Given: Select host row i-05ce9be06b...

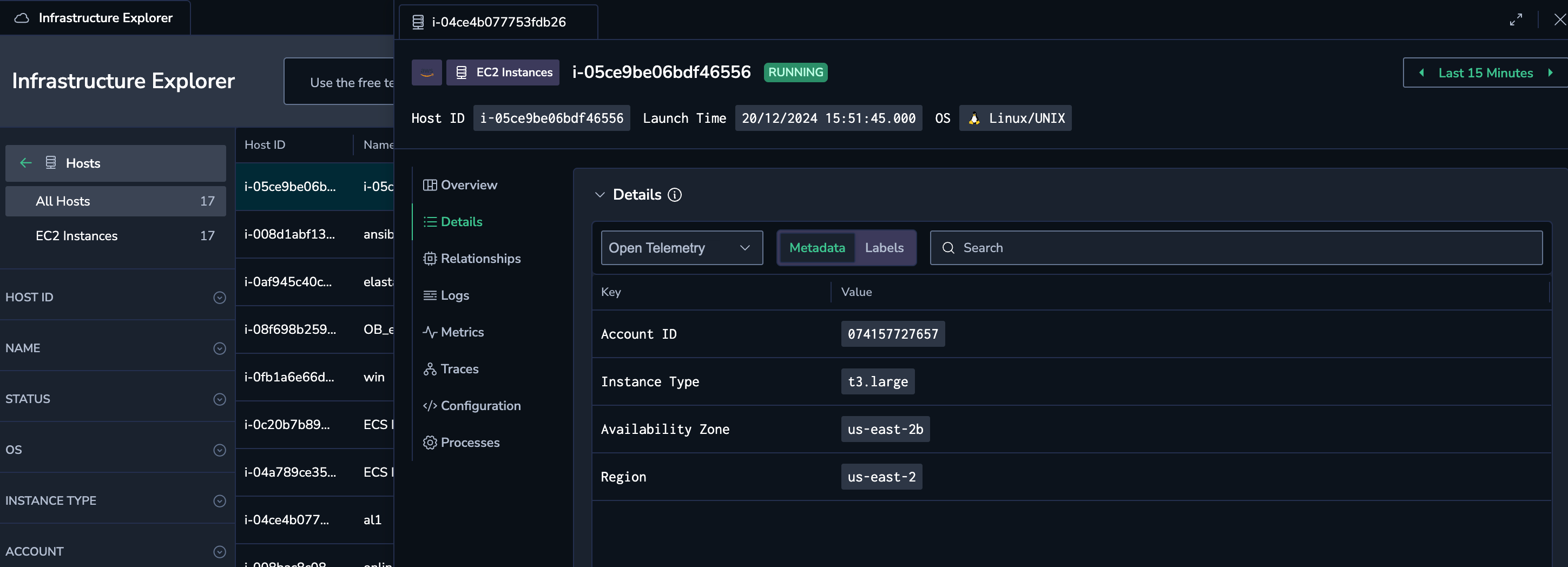Looking at the screenshot, I should pos(315,187).
